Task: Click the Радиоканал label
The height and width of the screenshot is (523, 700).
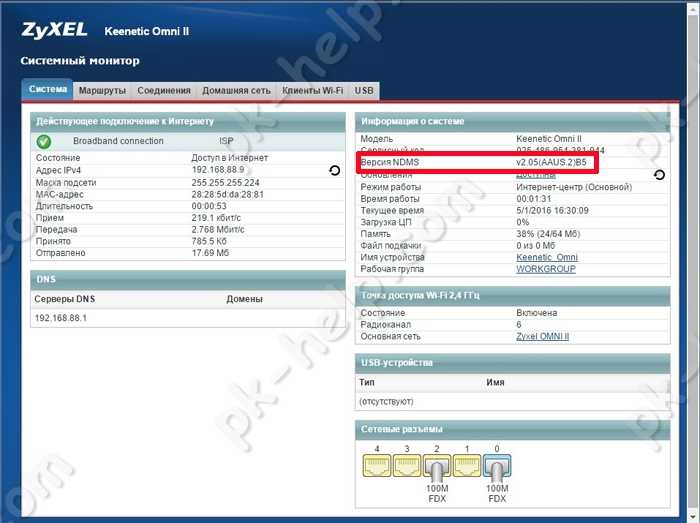Action: click(x=385, y=325)
